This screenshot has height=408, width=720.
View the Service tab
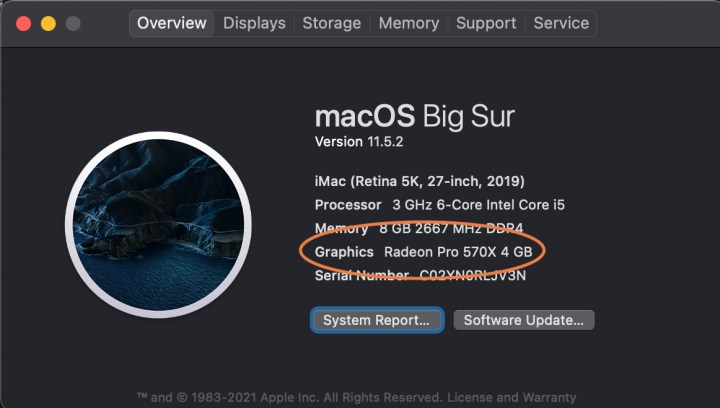561,23
